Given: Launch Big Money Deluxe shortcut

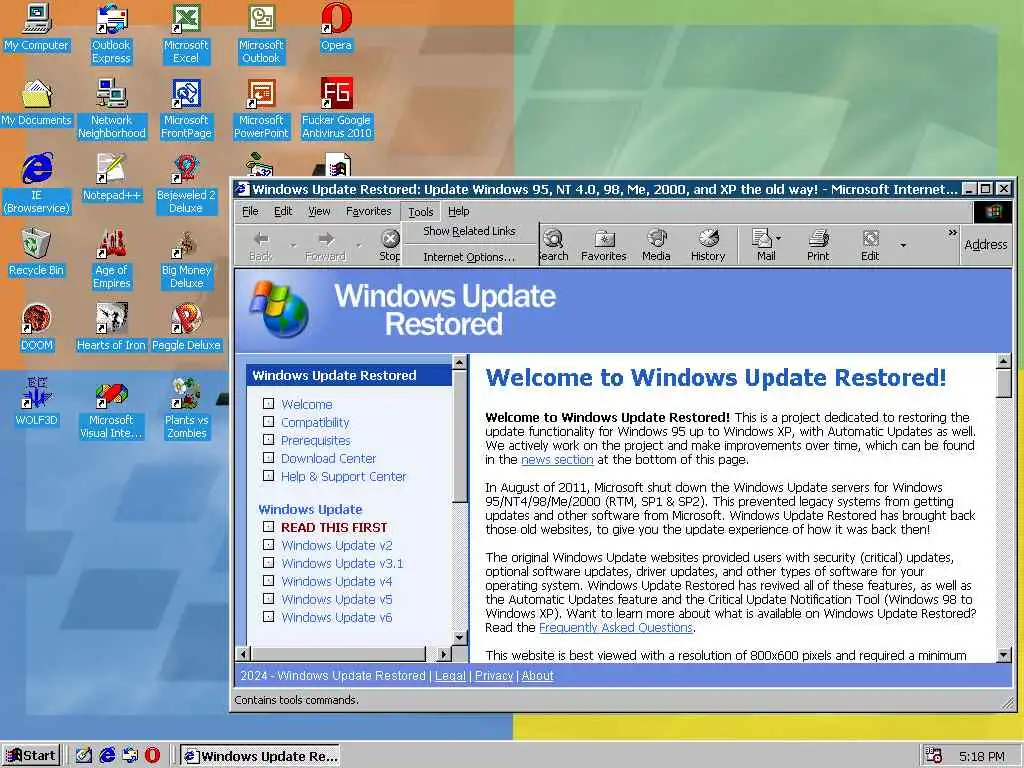Looking at the screenshot, I should point(186,259).
